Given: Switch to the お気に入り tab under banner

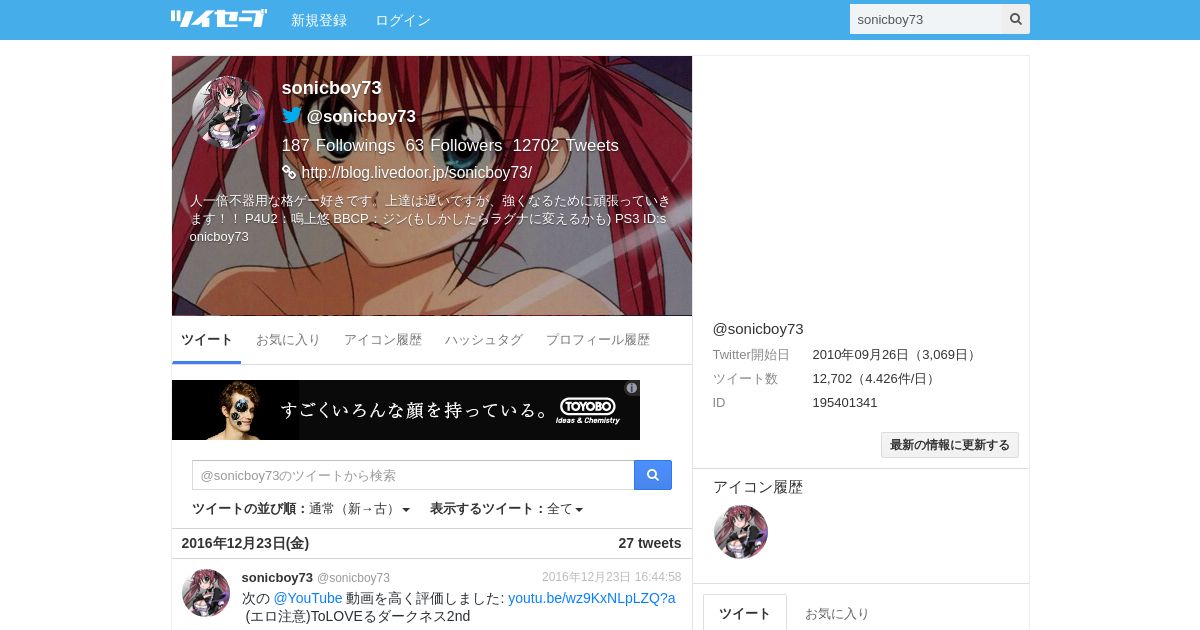Looking at the screenshot, I should (288, 340).
